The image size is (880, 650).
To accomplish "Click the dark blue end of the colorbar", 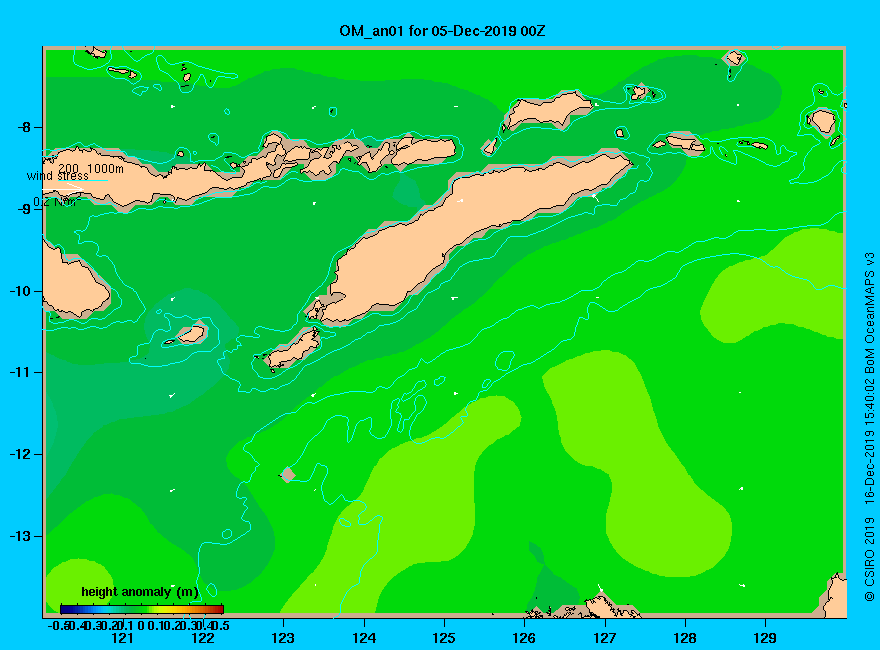I will [x=65, y=609].
